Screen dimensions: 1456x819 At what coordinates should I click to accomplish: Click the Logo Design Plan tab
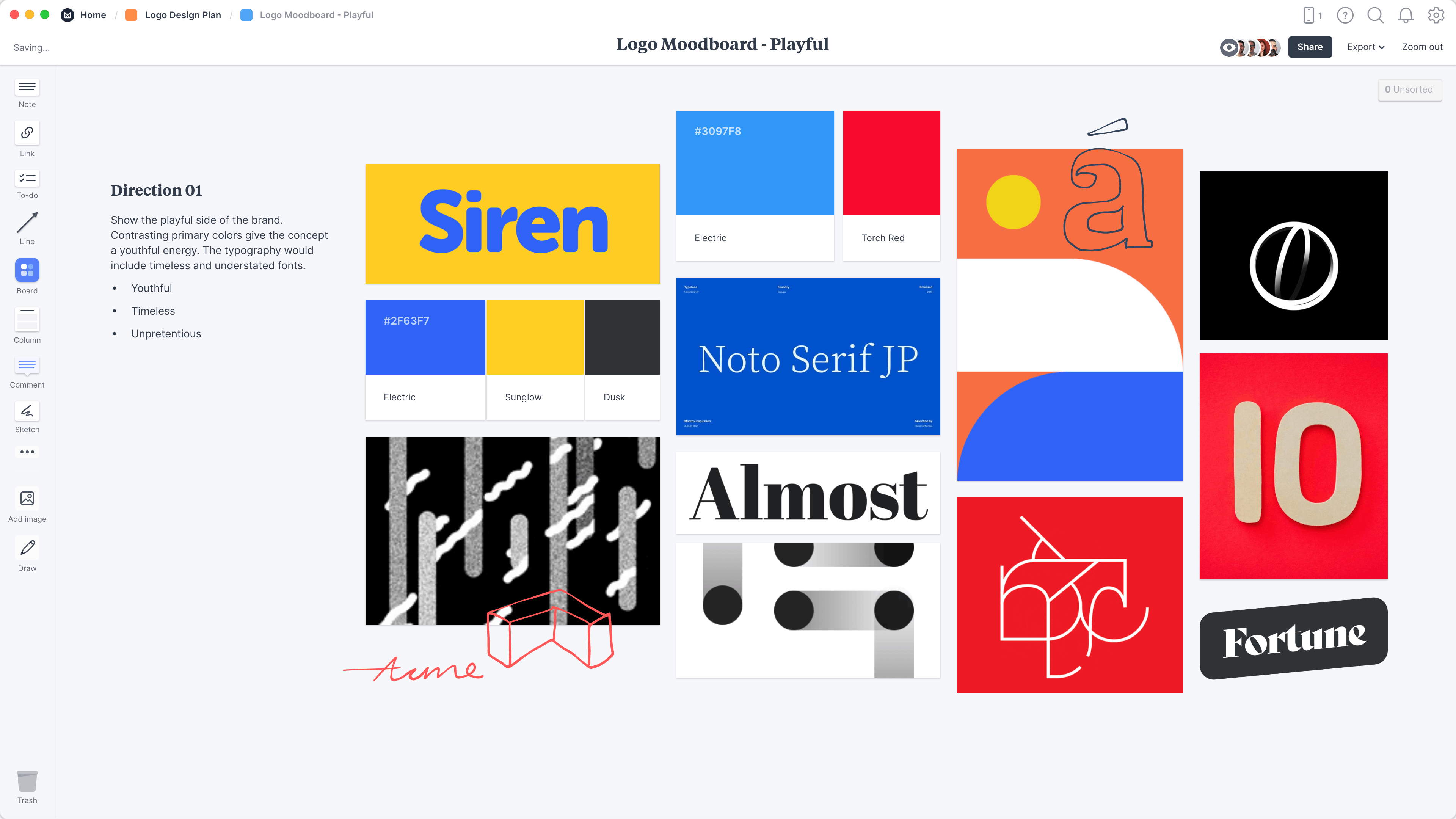tap(184, 14)
